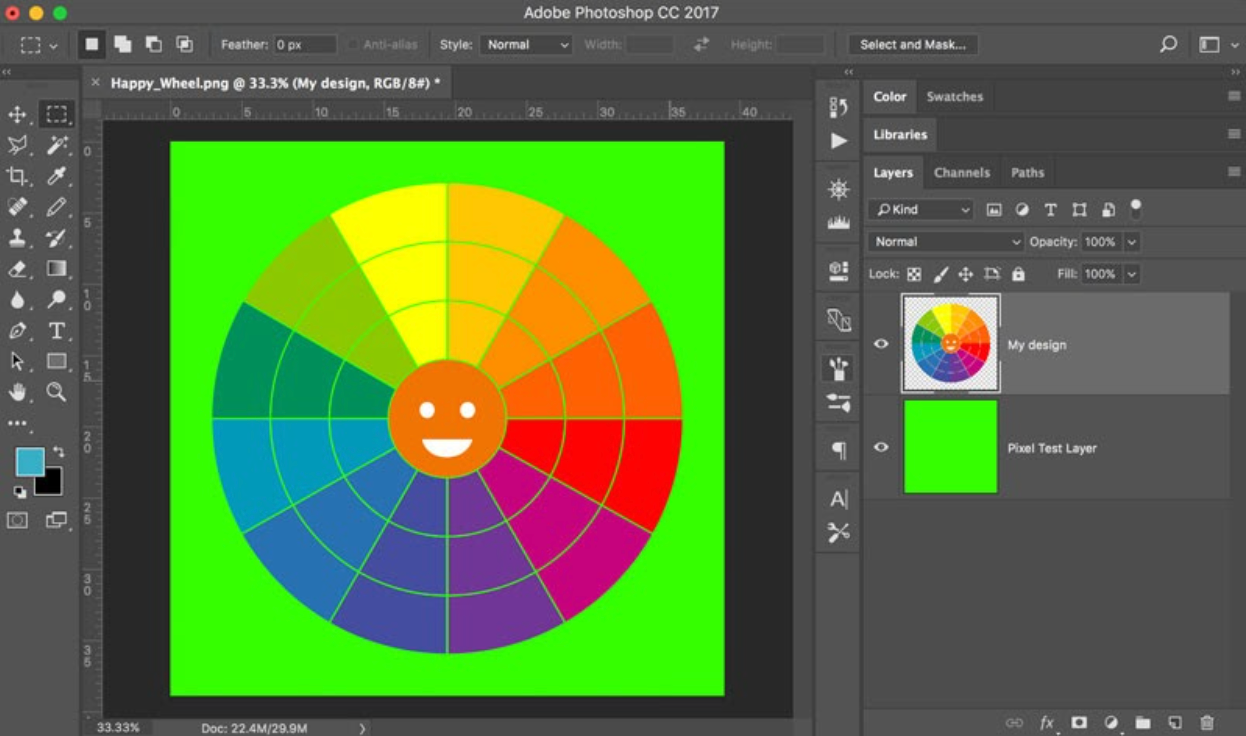
Task: Select the Pen tool
Action: coord(17,331)
